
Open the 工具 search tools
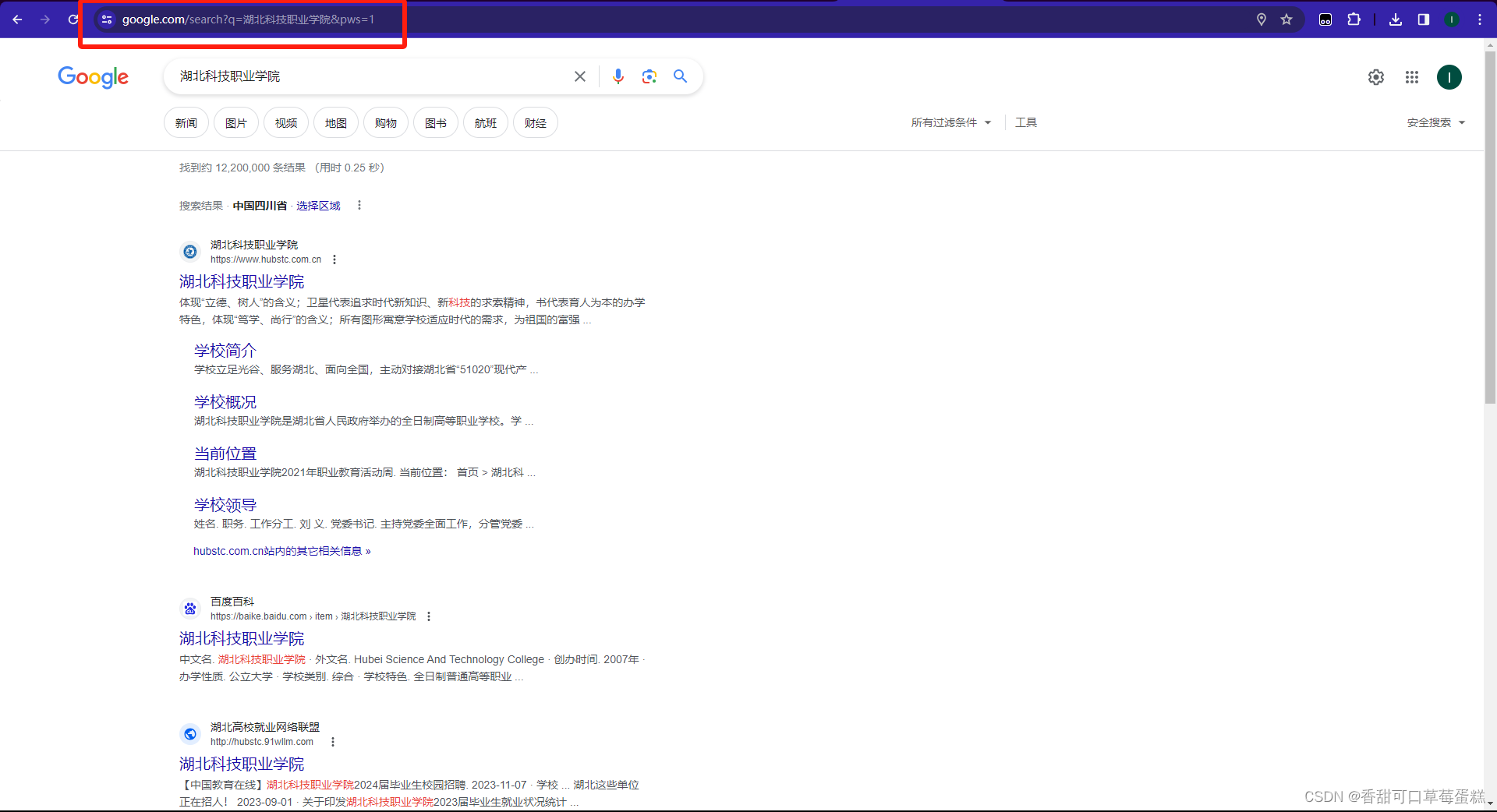click(x=1026, y=122)
